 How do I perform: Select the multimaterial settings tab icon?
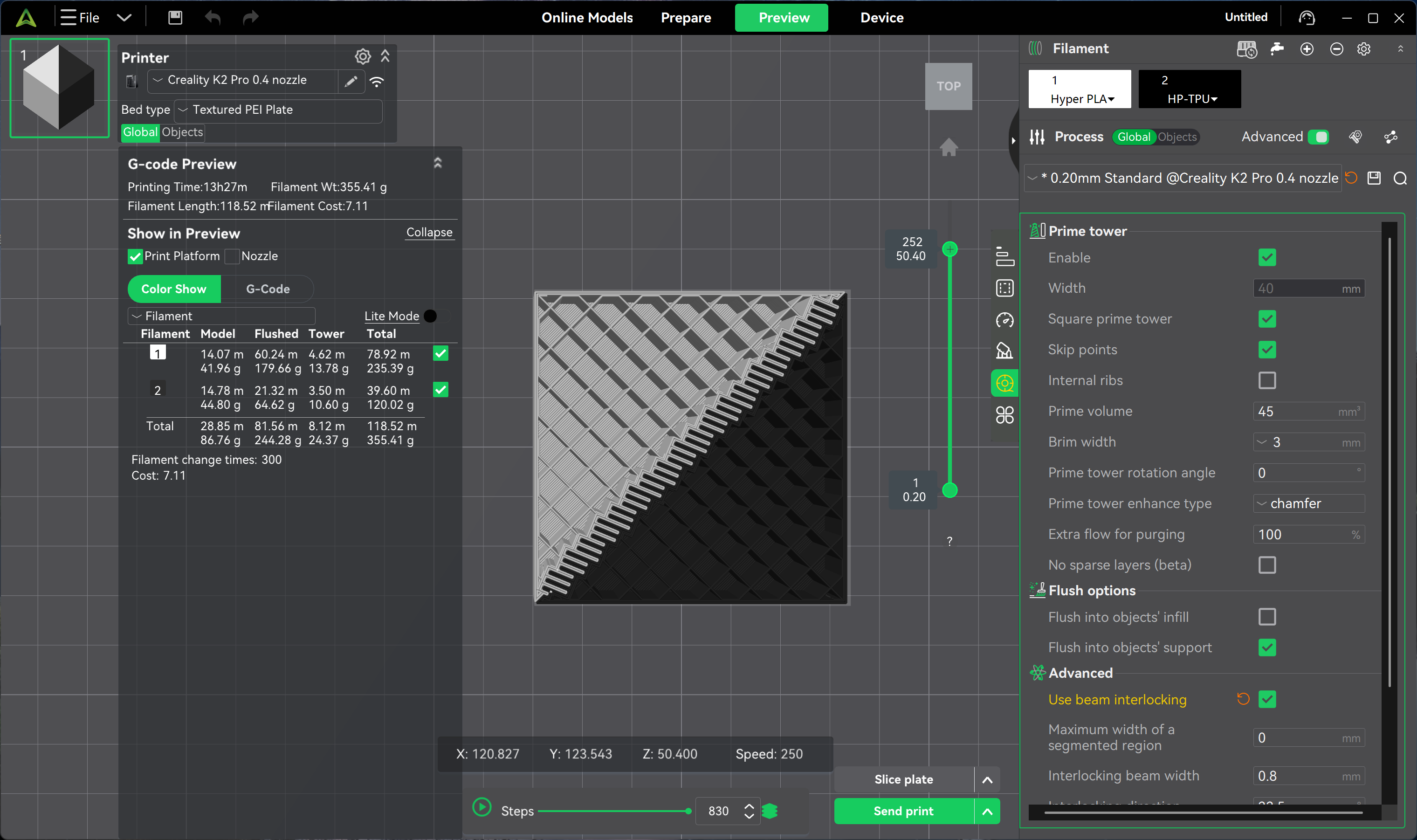click(1004, 383)
